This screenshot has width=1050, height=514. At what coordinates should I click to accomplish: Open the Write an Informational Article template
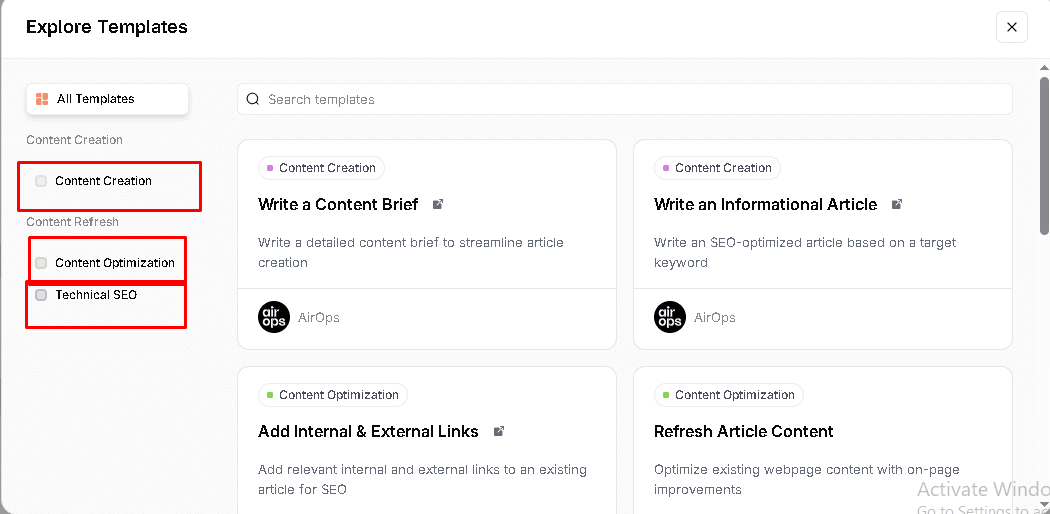click(x=765, y=204)
